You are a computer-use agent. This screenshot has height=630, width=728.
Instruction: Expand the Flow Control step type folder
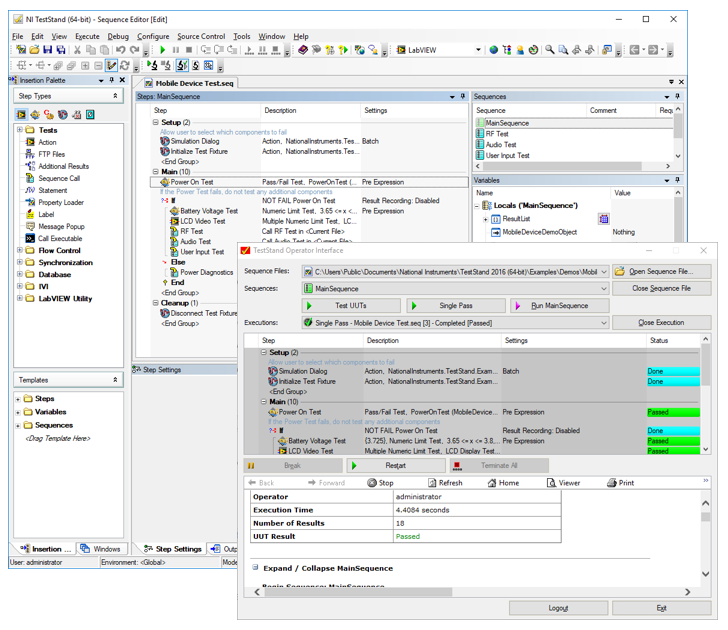tap(20, 251)
